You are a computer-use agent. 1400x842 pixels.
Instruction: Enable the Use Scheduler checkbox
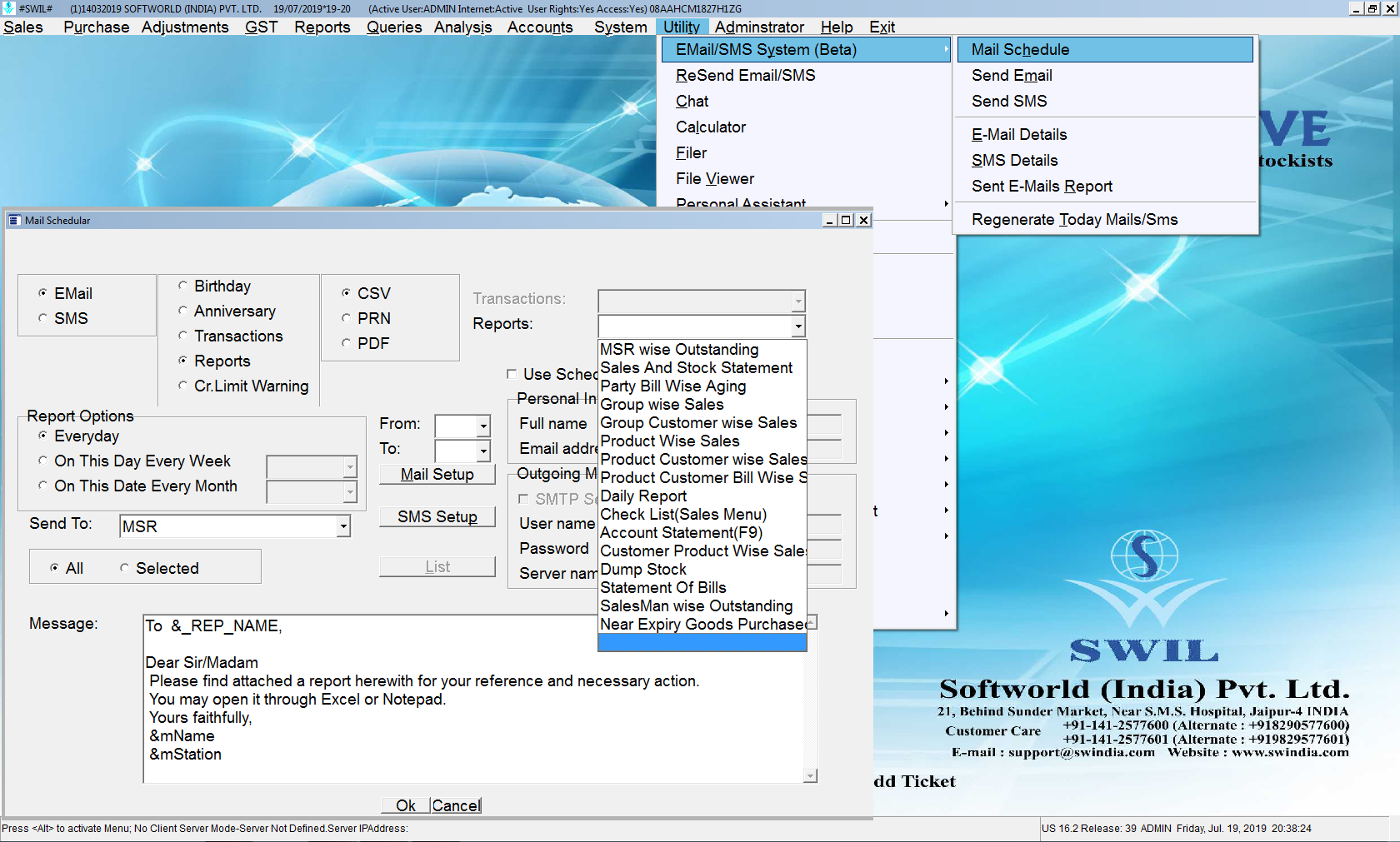pos(512,374)
